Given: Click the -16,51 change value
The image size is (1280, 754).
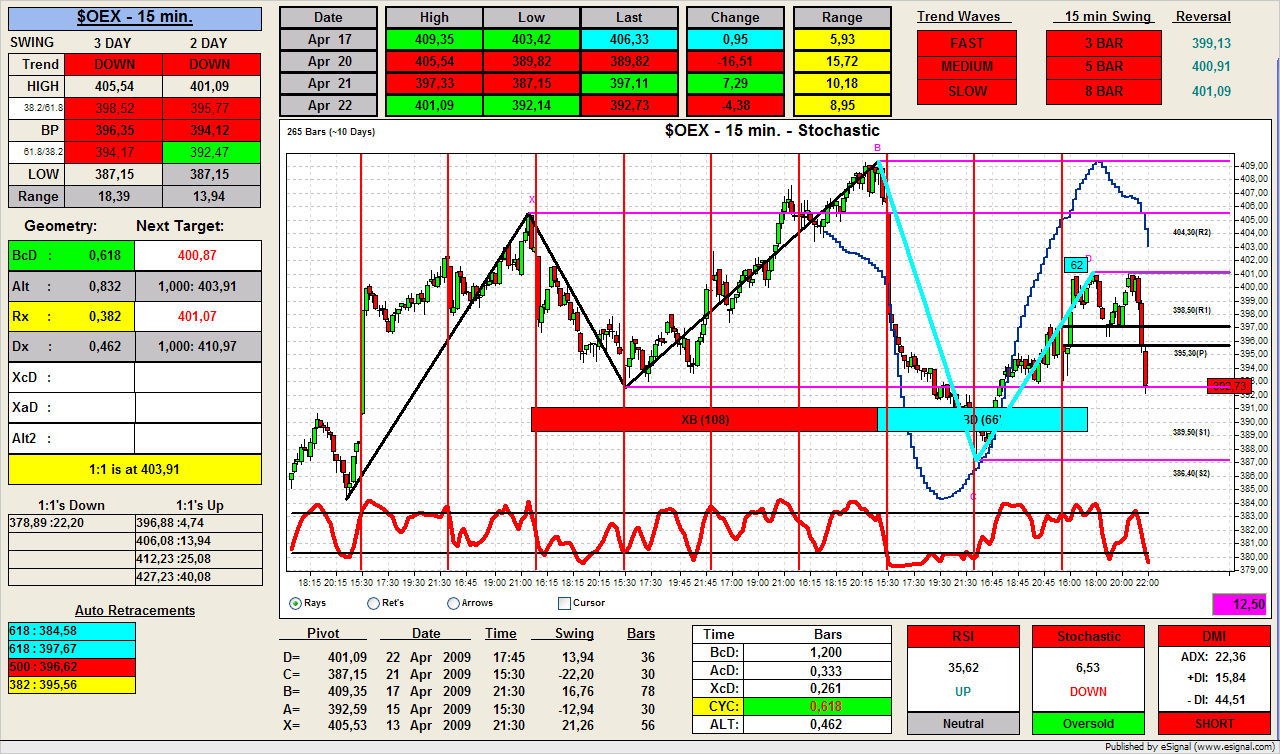Looking at the screenshot, I should click(x=735, y=62).
